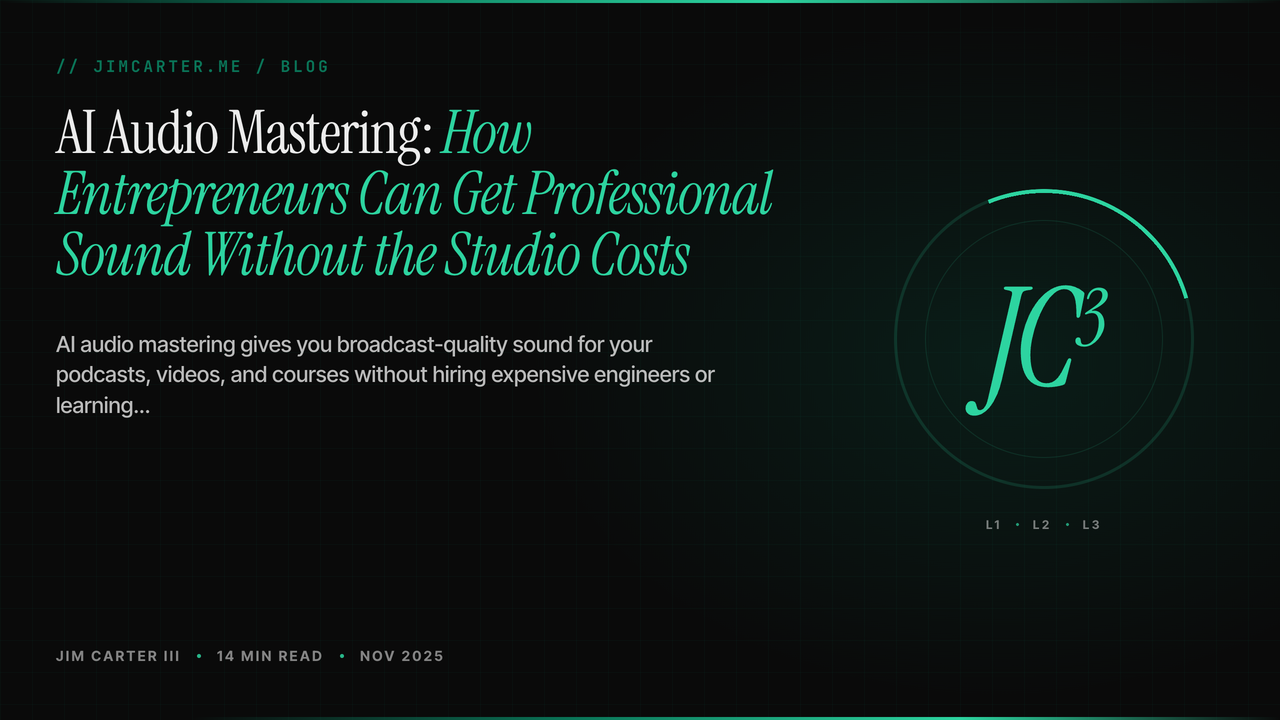The height and width of the screenshot is (720, 1280).
Task: Click the 'JIM CARTER III' author name
Action: (118, 656)
